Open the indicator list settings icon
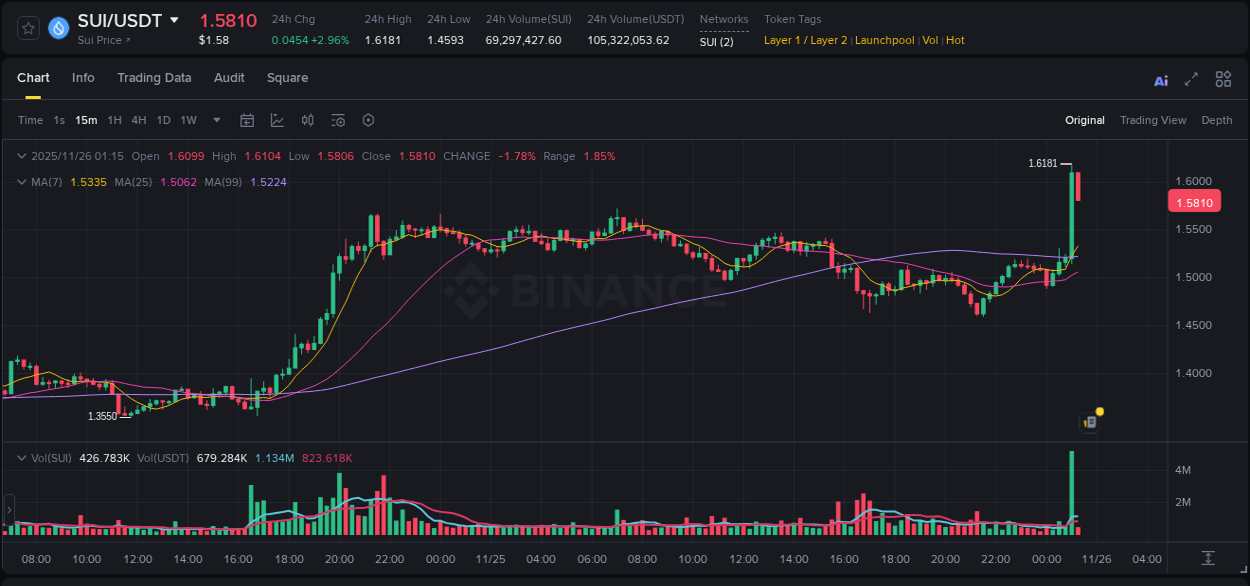The height and width of the screenshot is (586, 1250). tap(337, 120)
